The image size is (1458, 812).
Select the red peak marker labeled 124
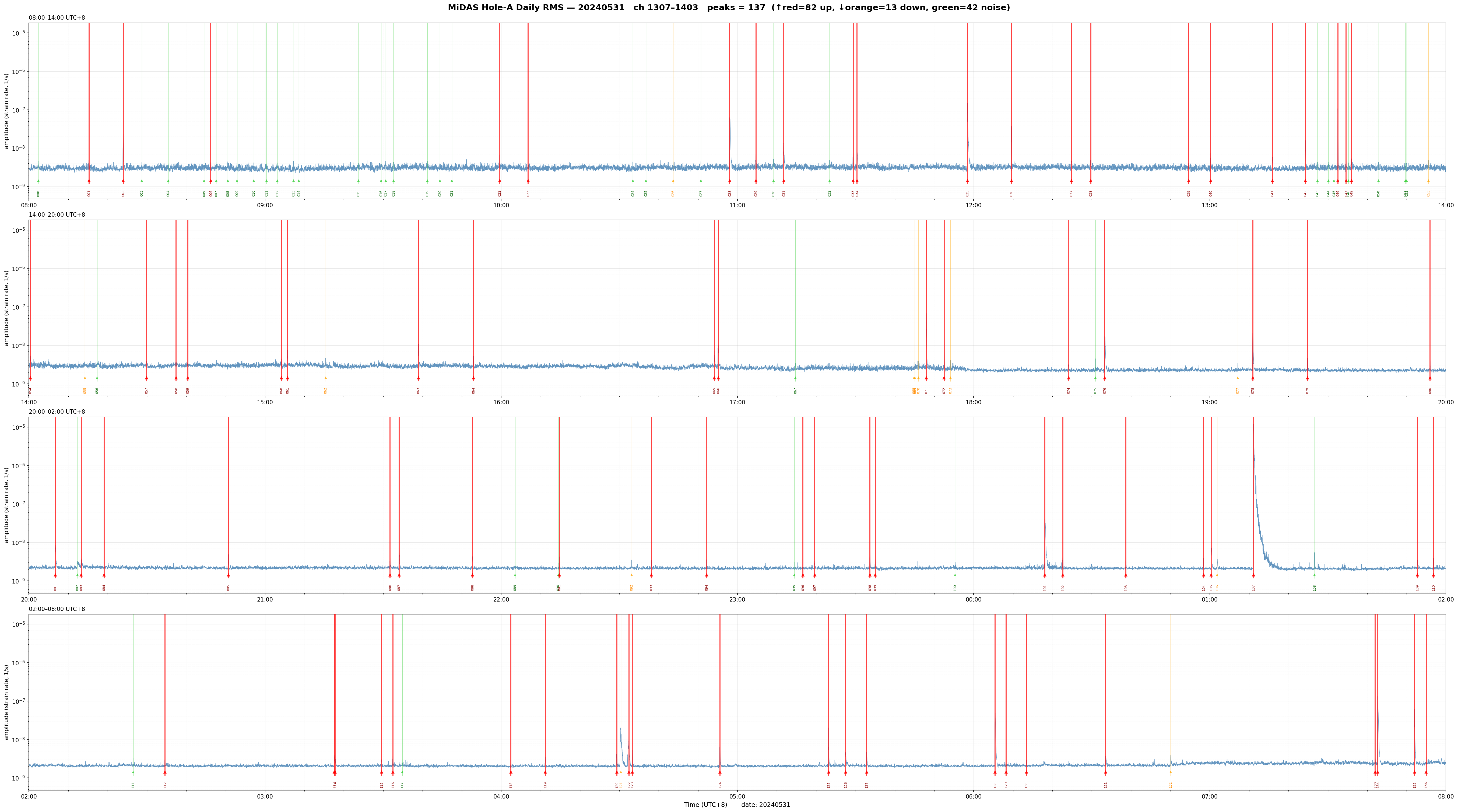720,772
